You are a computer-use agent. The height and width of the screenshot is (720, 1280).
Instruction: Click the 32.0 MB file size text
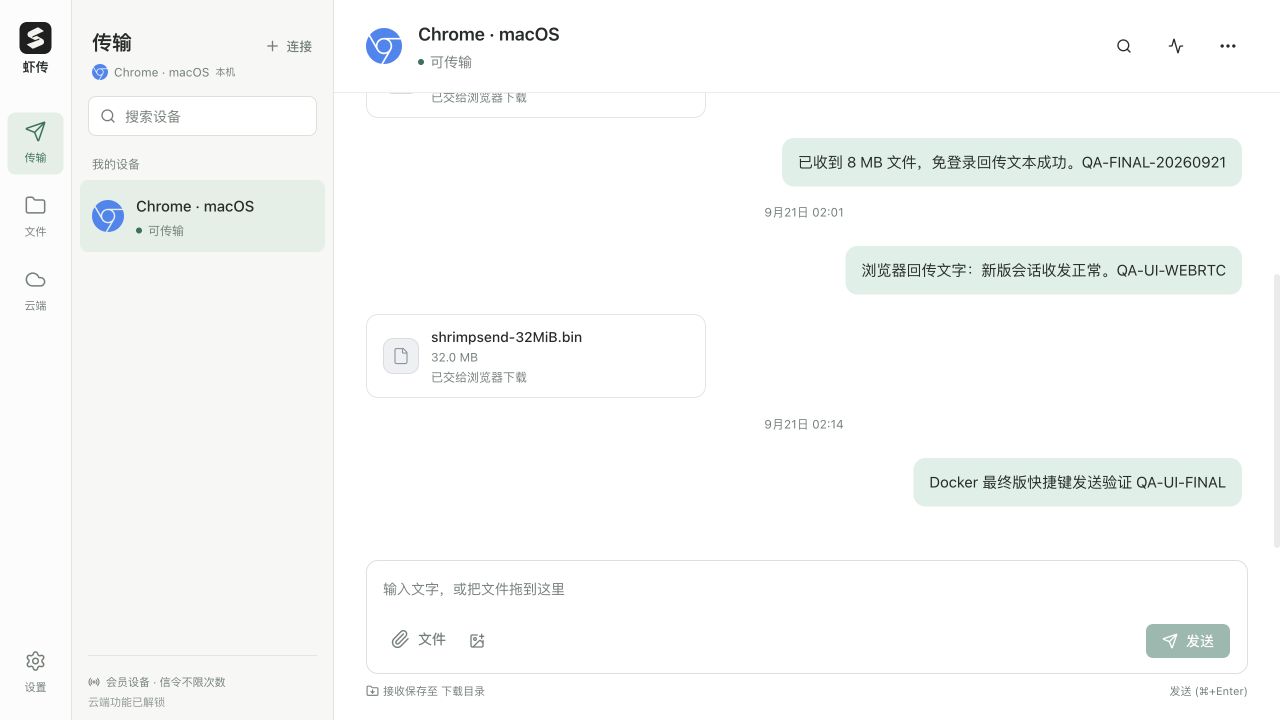coord(454,357)
